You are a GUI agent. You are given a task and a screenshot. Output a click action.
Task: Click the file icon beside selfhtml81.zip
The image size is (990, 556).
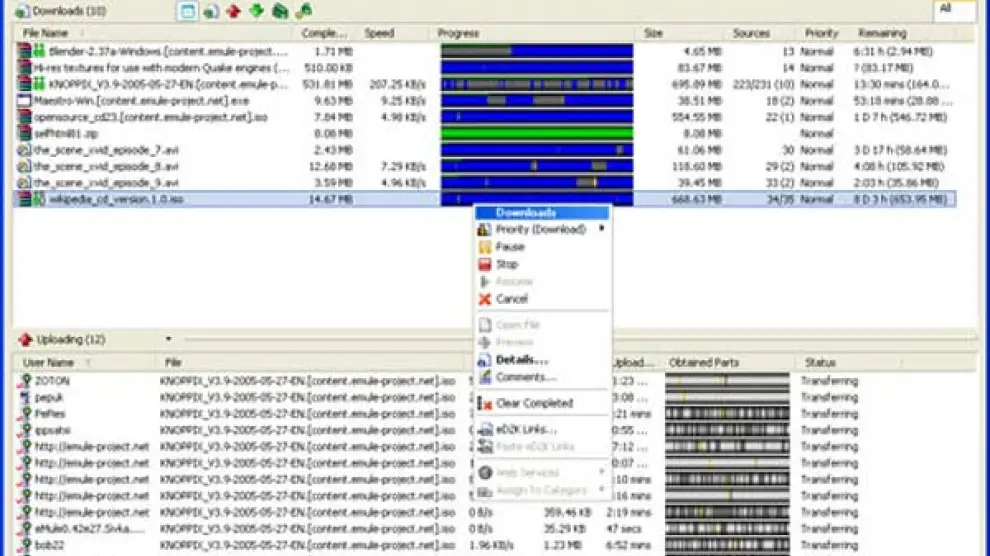[x=25, y=133]
